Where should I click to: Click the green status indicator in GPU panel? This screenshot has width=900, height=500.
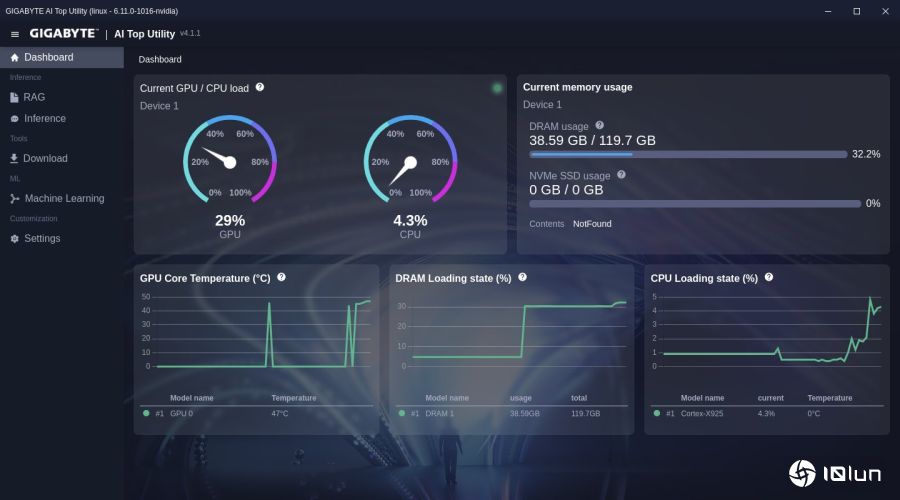coord(497,88)
